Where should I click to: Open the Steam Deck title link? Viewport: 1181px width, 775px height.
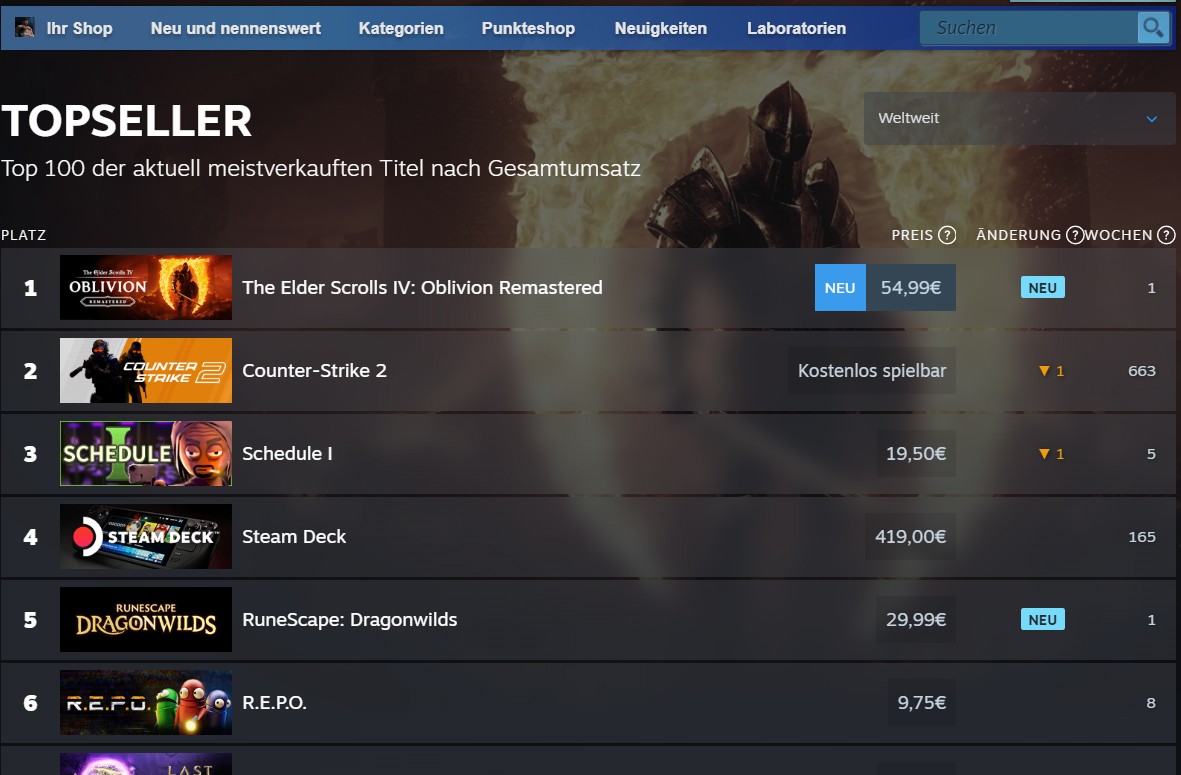294,536
